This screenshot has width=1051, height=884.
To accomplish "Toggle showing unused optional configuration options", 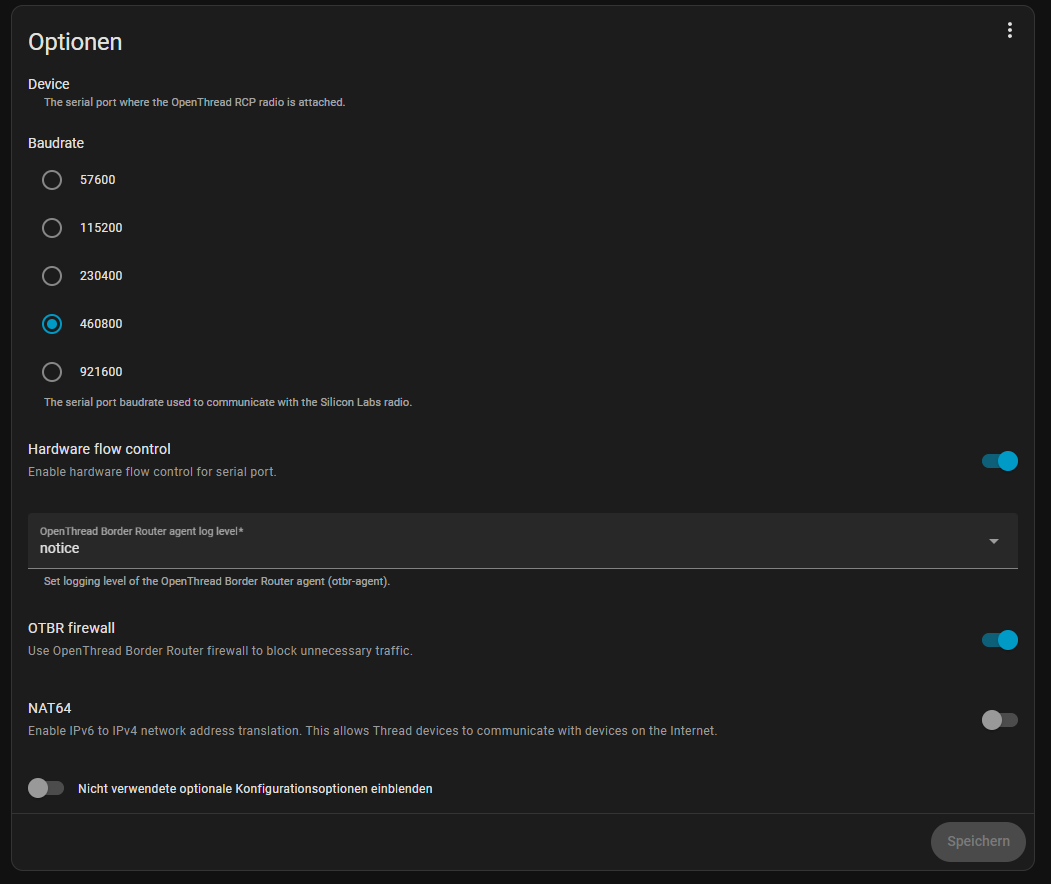I will click(46, 788).
